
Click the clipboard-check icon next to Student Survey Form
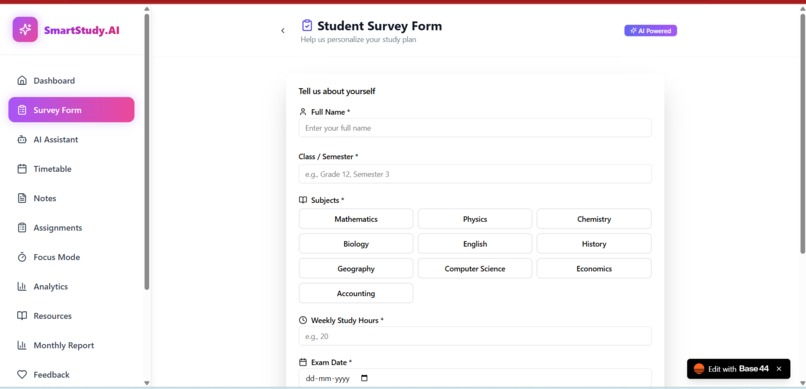point(307,25)
